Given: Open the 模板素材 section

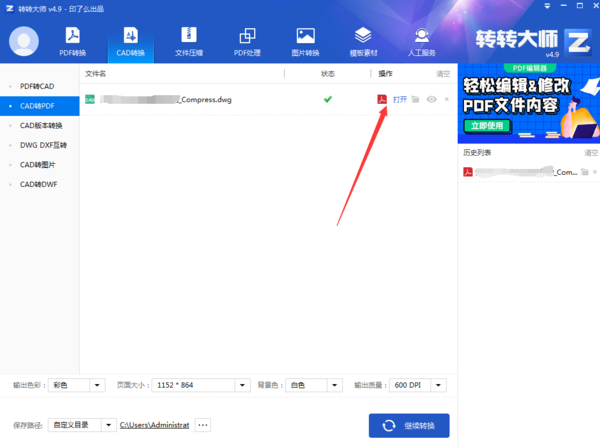Looking at the screenshot, I should point(362,41).
